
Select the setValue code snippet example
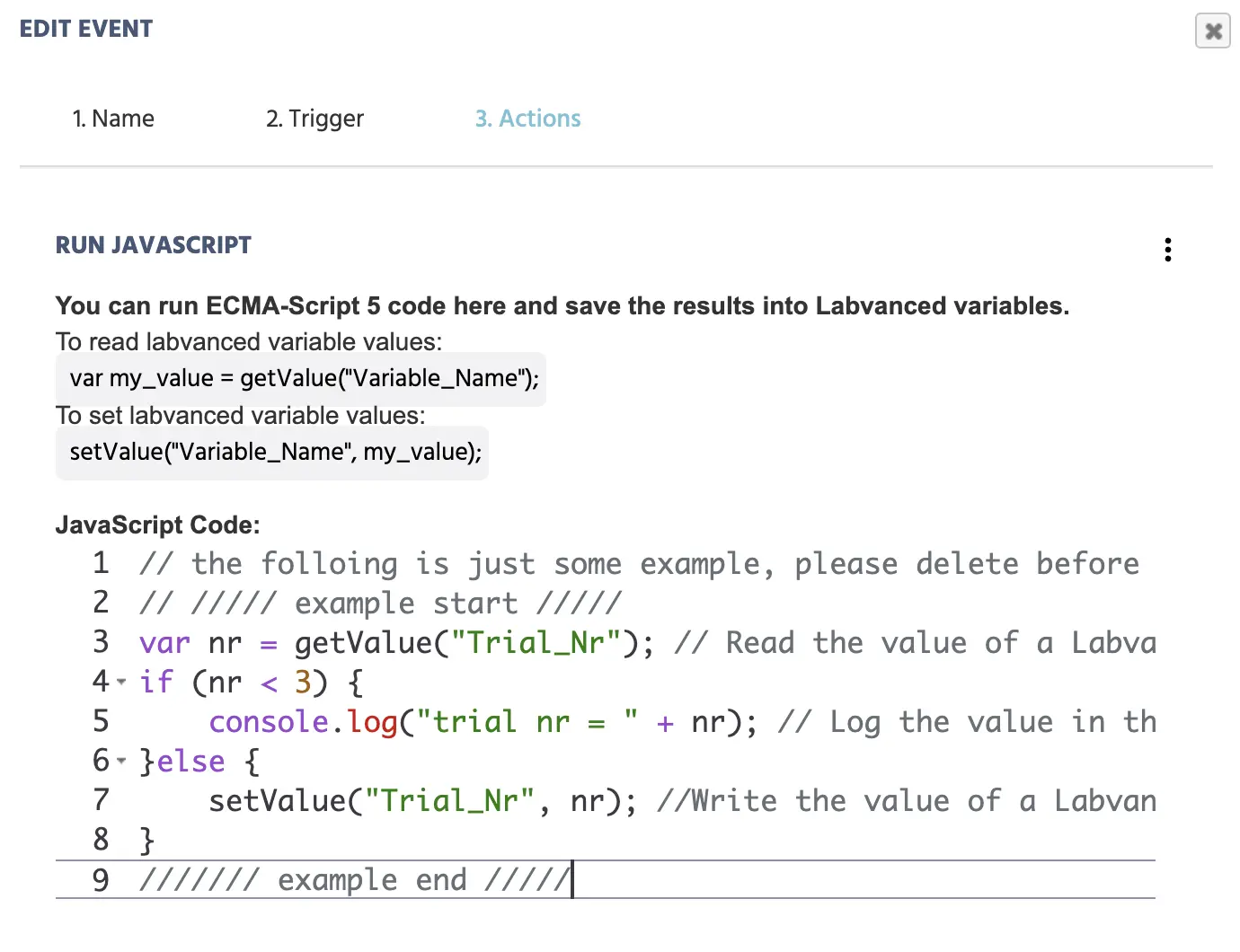click(272, 452)
